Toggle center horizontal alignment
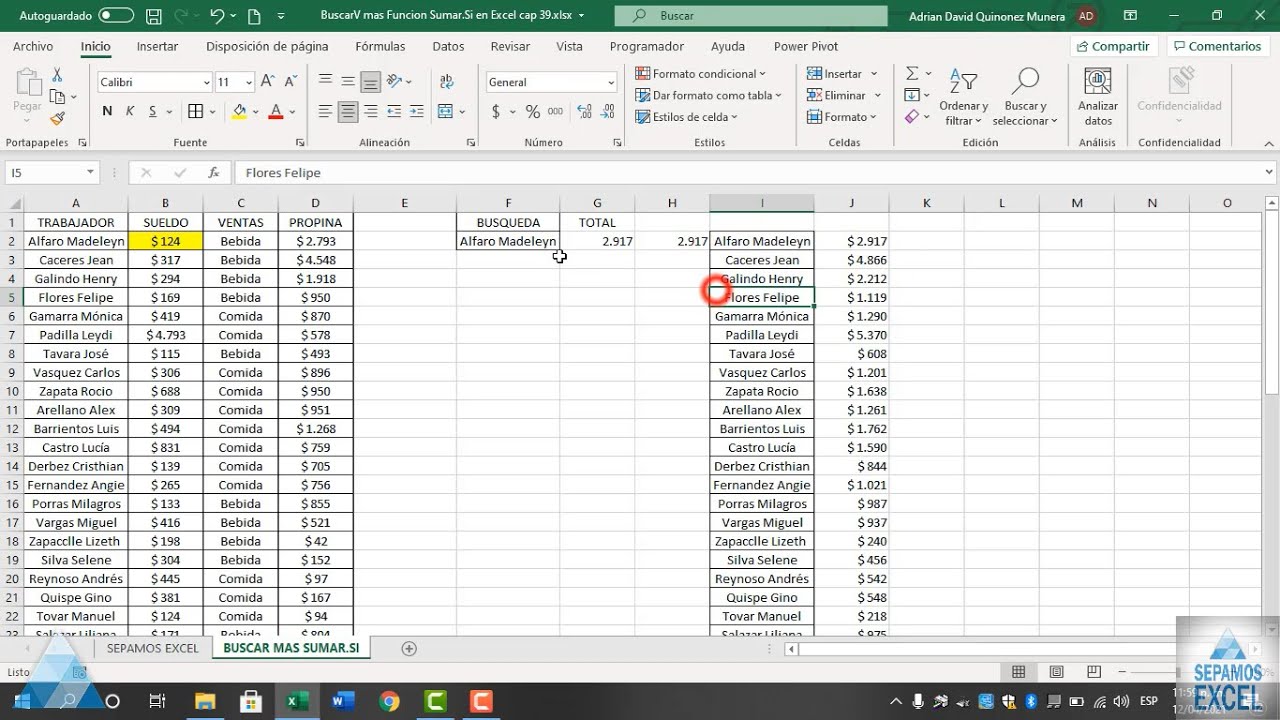The height and width of the screenshot is (720, 1280). point(348,111)
